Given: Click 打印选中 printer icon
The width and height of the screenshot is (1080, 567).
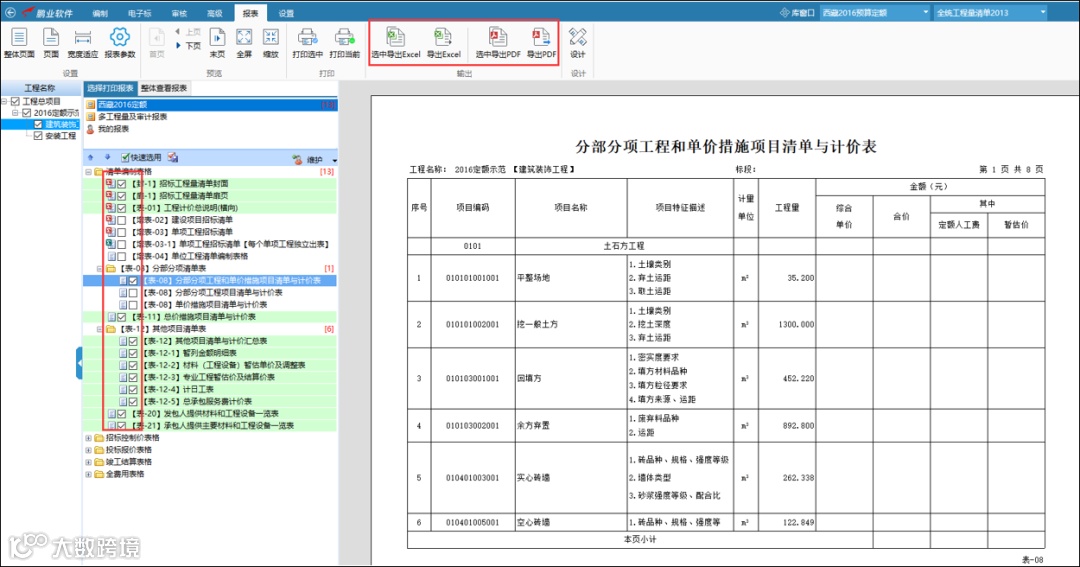Looking at the screenshot, I should [x=307, y=37].
